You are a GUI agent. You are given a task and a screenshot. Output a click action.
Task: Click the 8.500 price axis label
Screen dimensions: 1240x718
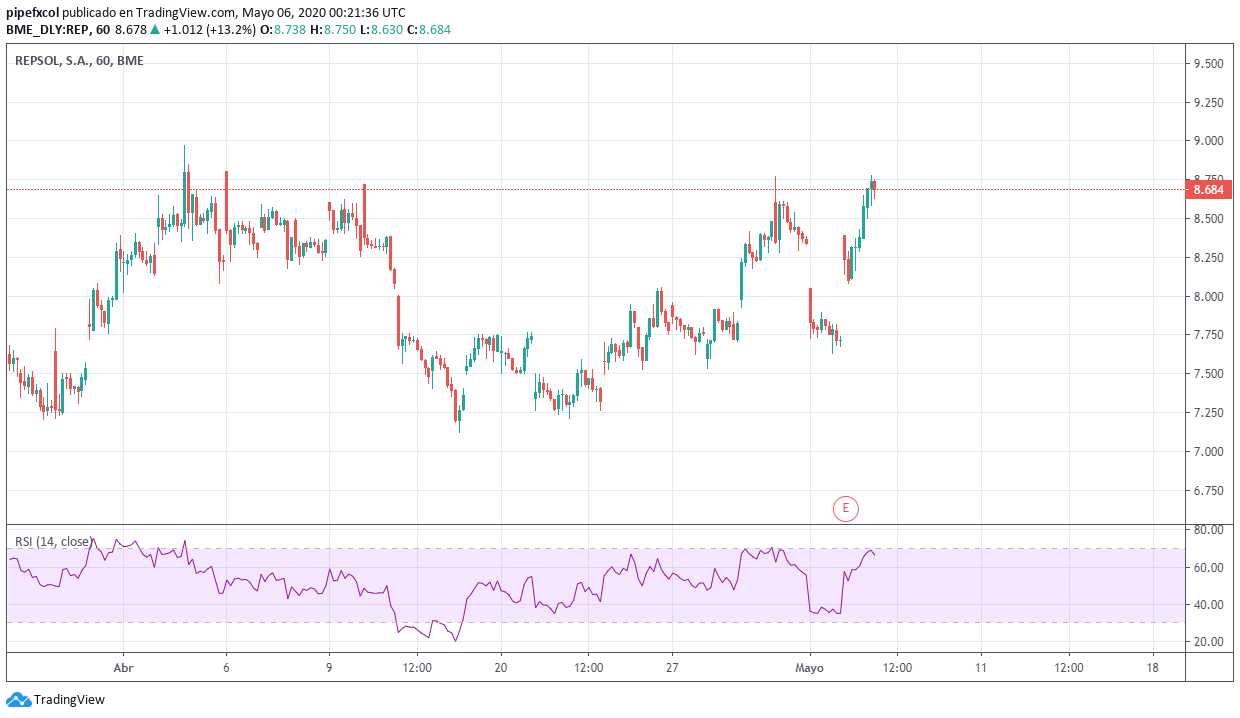(x=1208, y=219)
